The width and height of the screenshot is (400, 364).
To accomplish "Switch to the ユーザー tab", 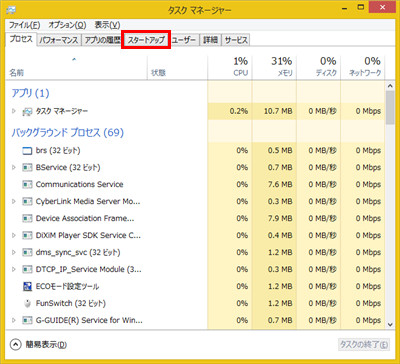I will (x=184, y=40).
